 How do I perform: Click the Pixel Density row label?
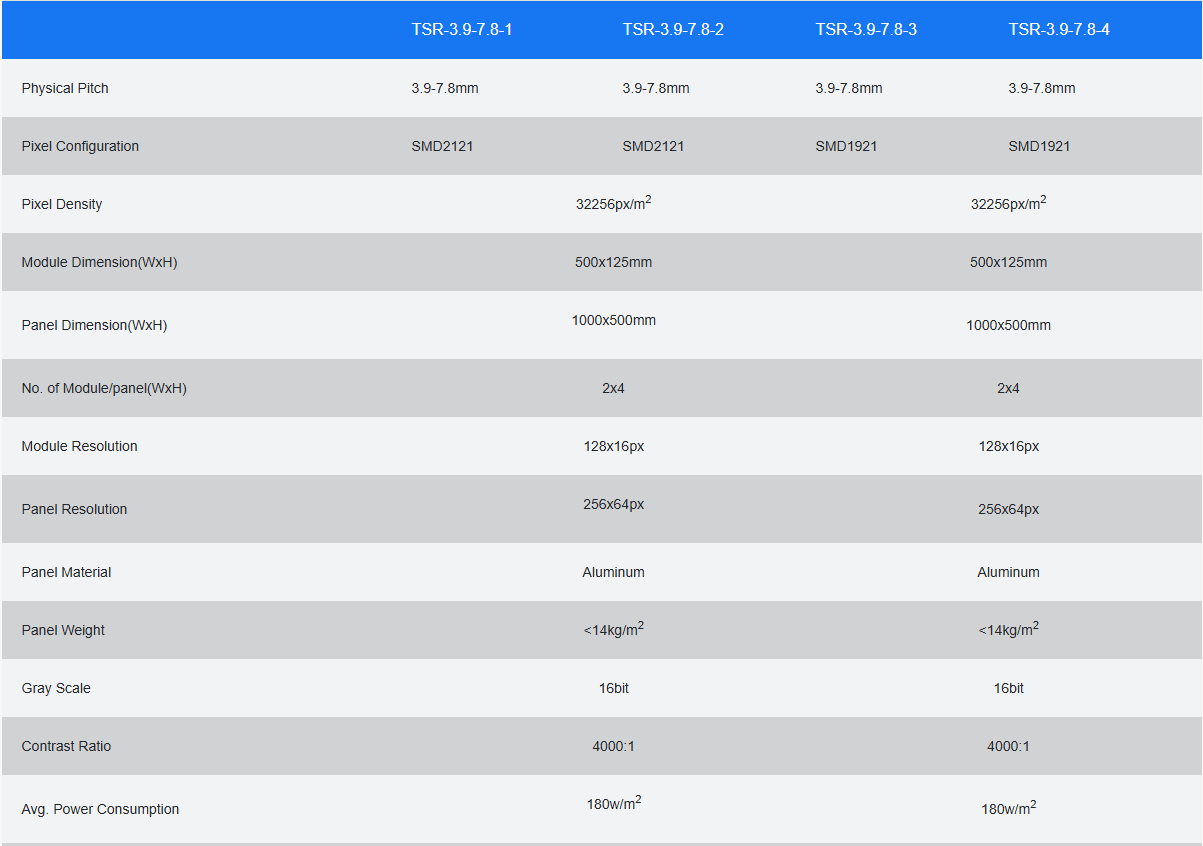(x=62, y=204)
